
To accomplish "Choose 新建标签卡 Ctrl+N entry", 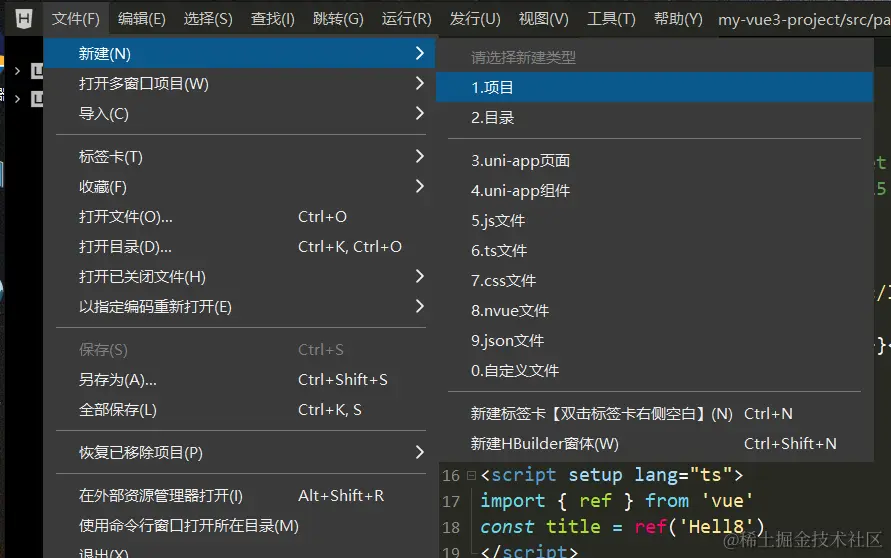I will (655, 414).
